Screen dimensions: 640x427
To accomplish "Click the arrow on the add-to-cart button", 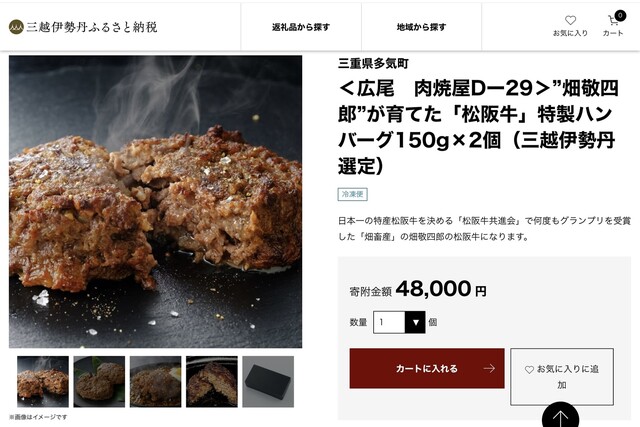I will [489, 369].
